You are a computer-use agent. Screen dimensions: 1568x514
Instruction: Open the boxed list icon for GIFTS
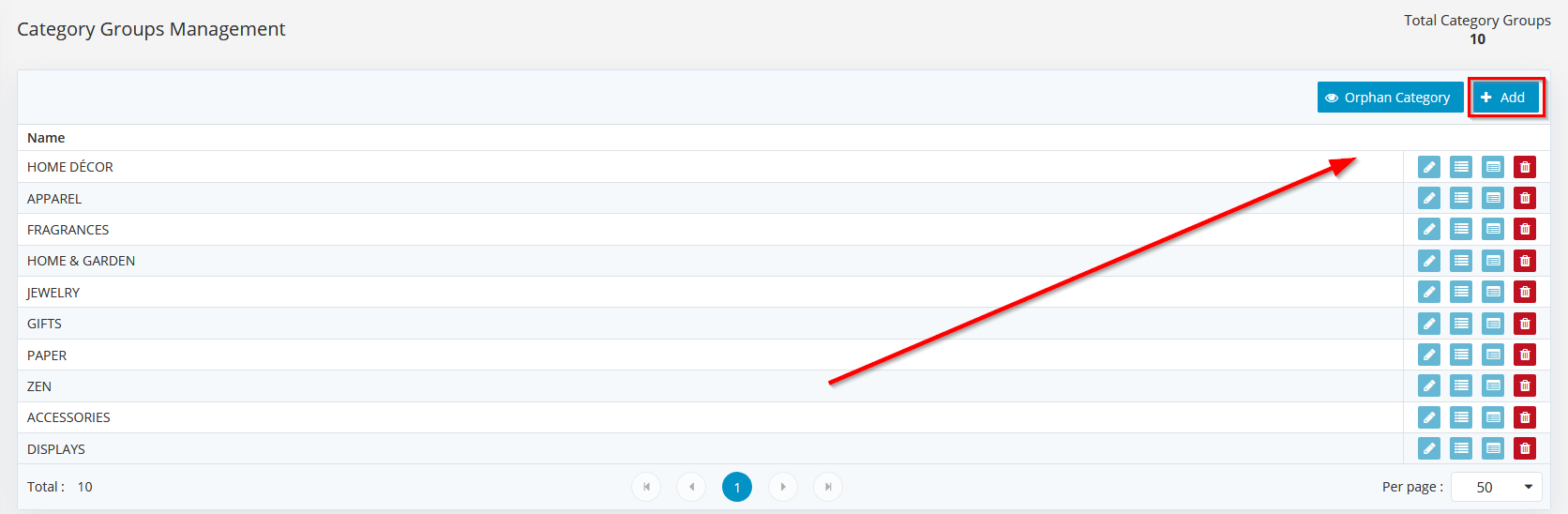coord(1493,324)
